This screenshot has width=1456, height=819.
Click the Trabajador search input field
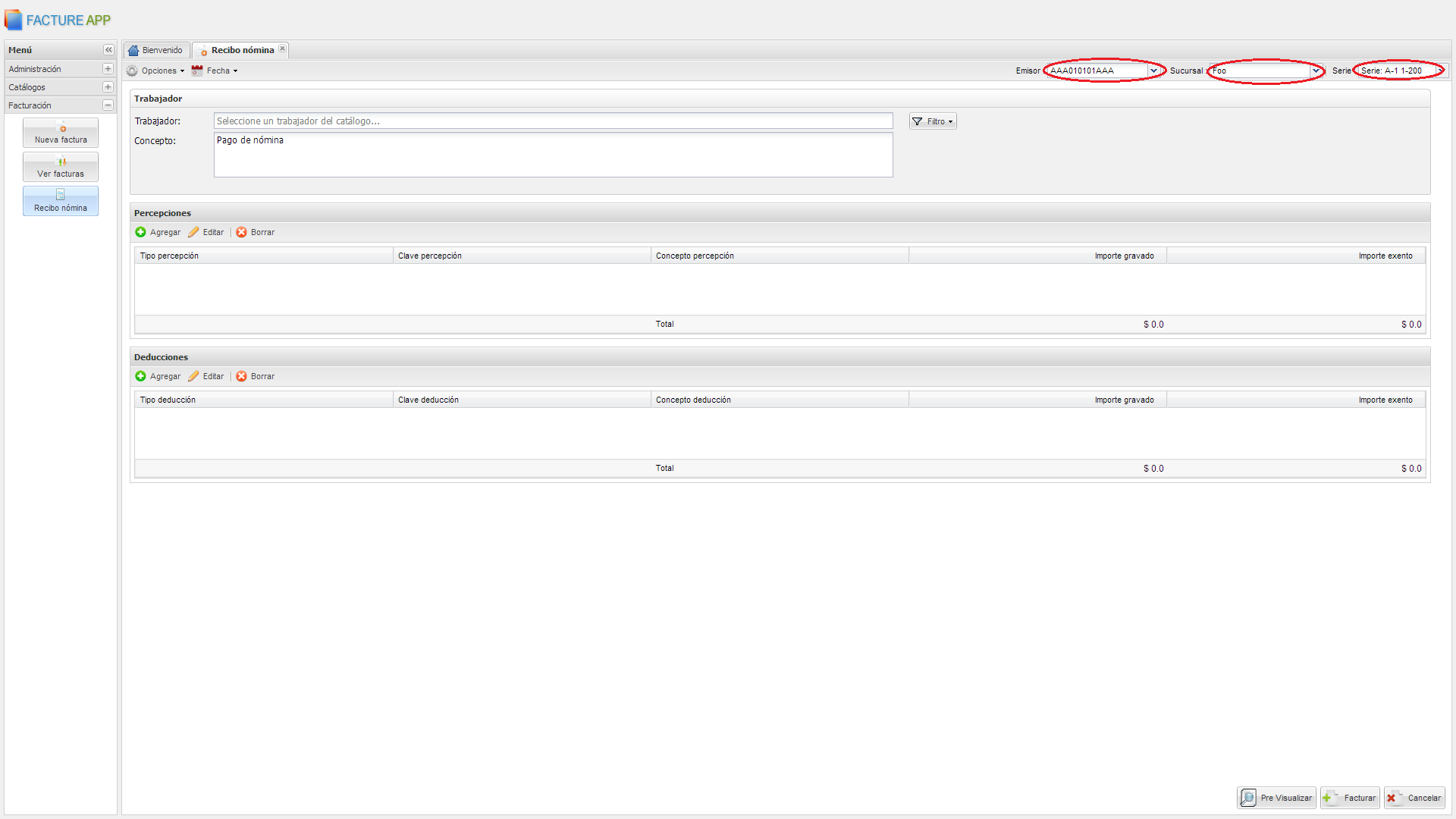553,121
